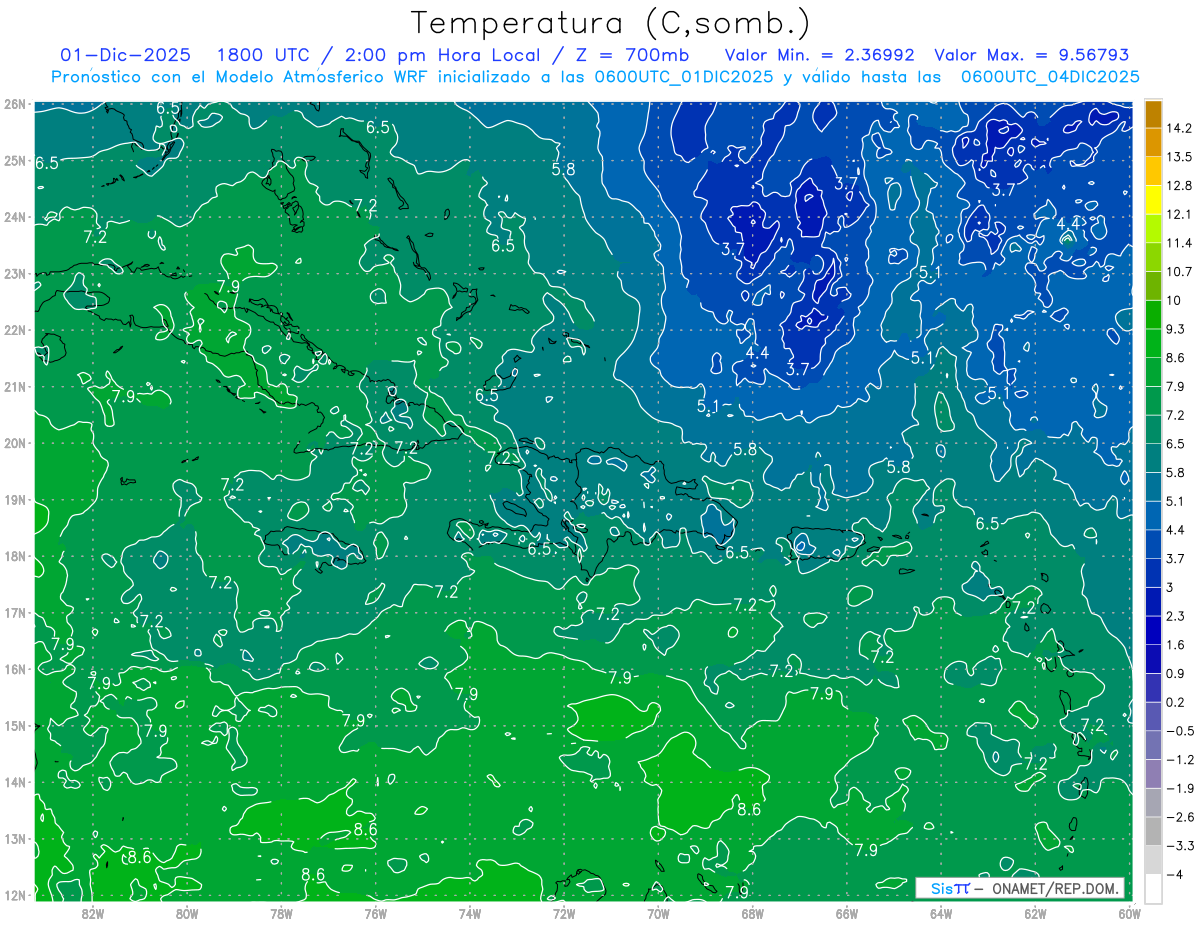This screenshot has height=927, width=1200.
Task: Click the 24N latitude axis label
Action: coord(14,217)
